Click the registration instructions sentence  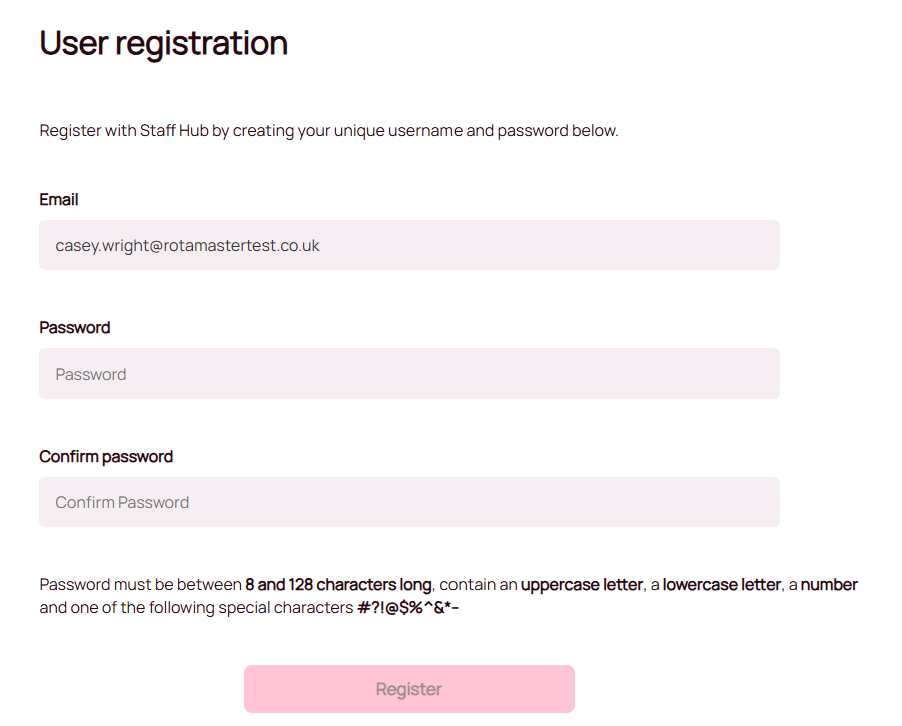tap(328, 130)
